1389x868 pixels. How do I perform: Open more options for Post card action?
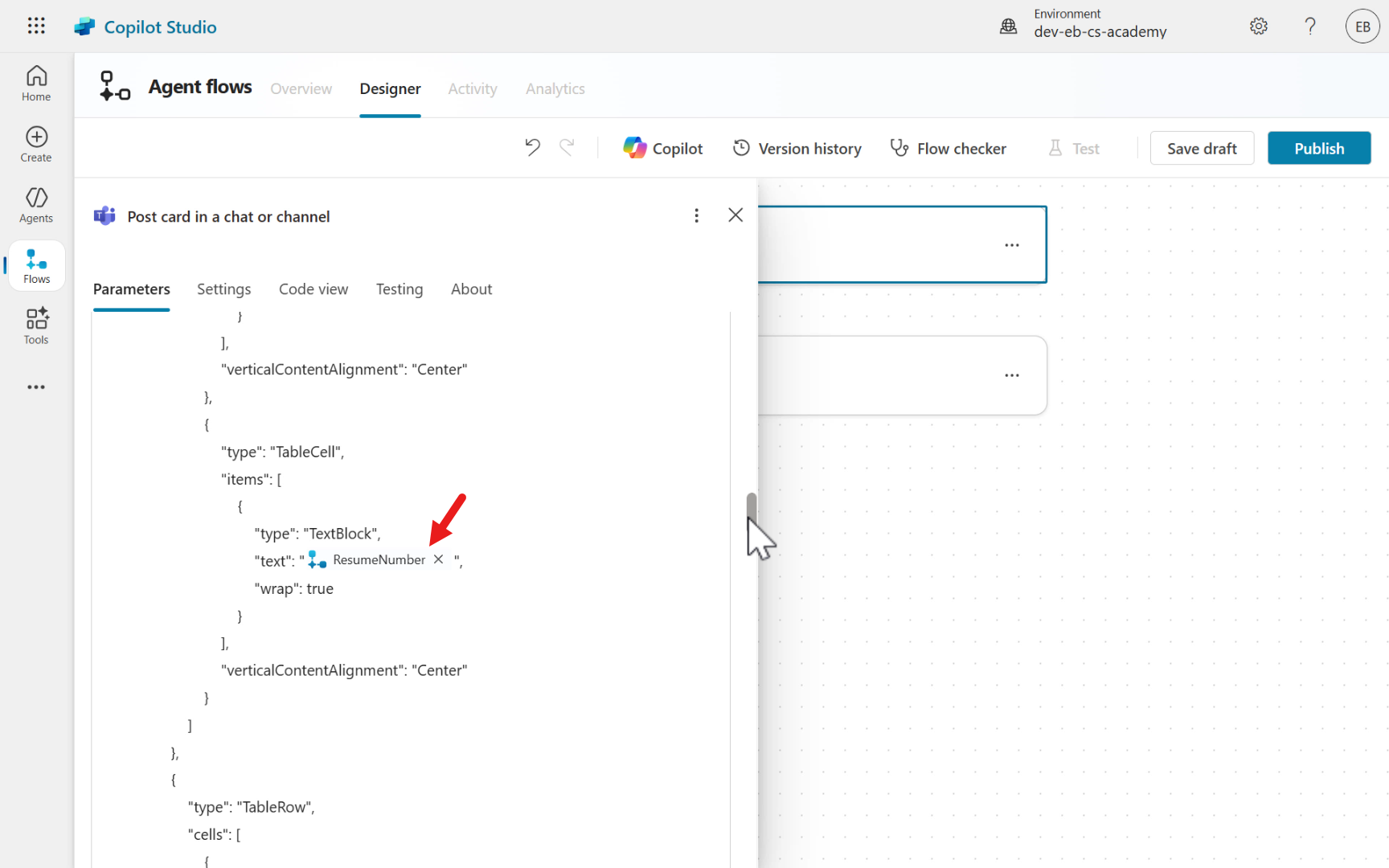(696, 215)
